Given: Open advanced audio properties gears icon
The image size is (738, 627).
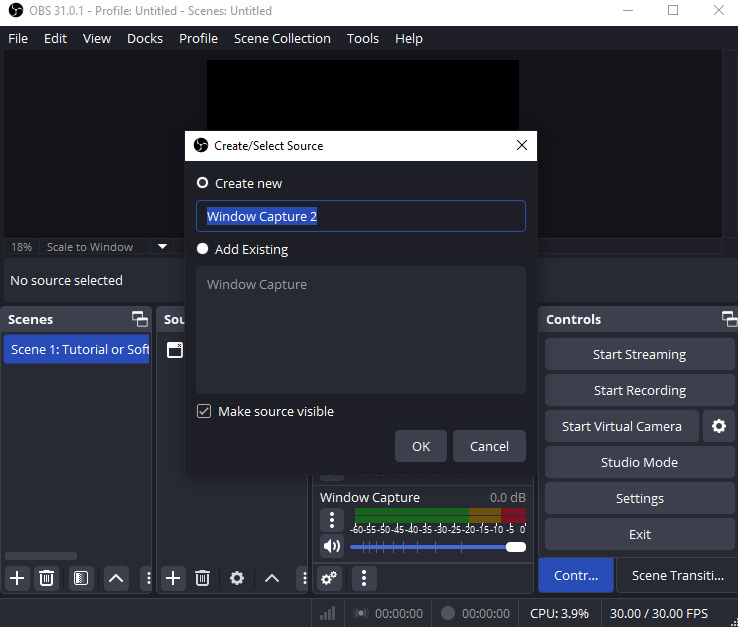Looking at the screenshot, I should 329,578.
